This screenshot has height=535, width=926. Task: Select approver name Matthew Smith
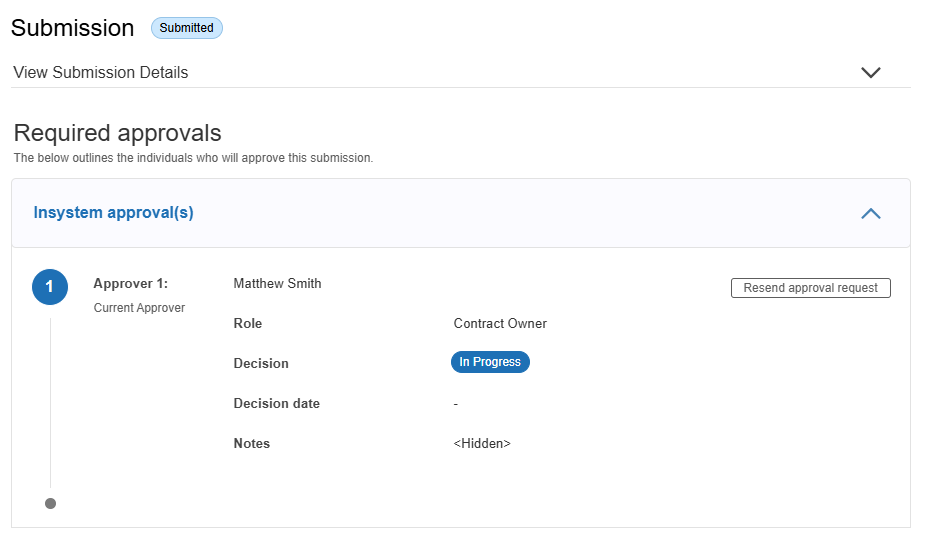[277, 283]
